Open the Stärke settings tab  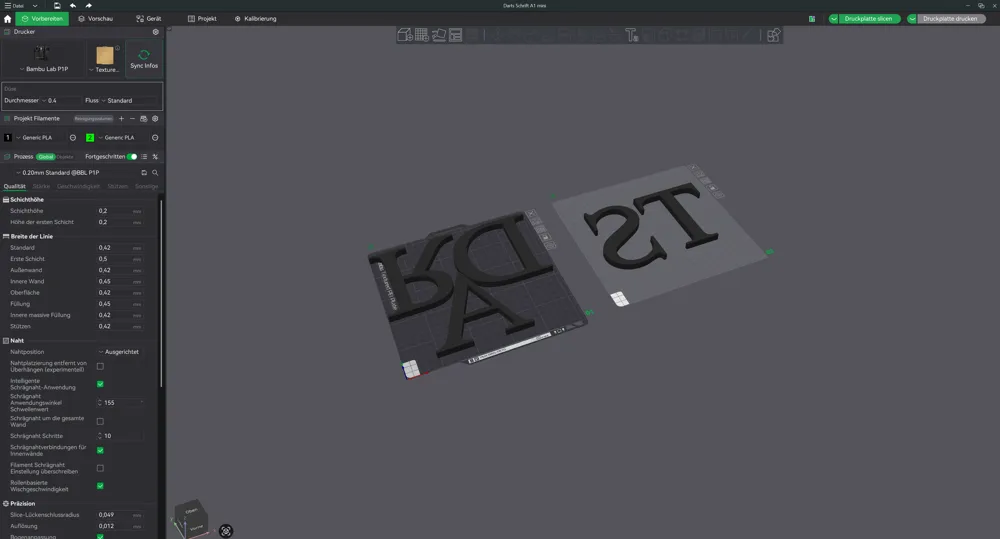(x=41, y=187)
